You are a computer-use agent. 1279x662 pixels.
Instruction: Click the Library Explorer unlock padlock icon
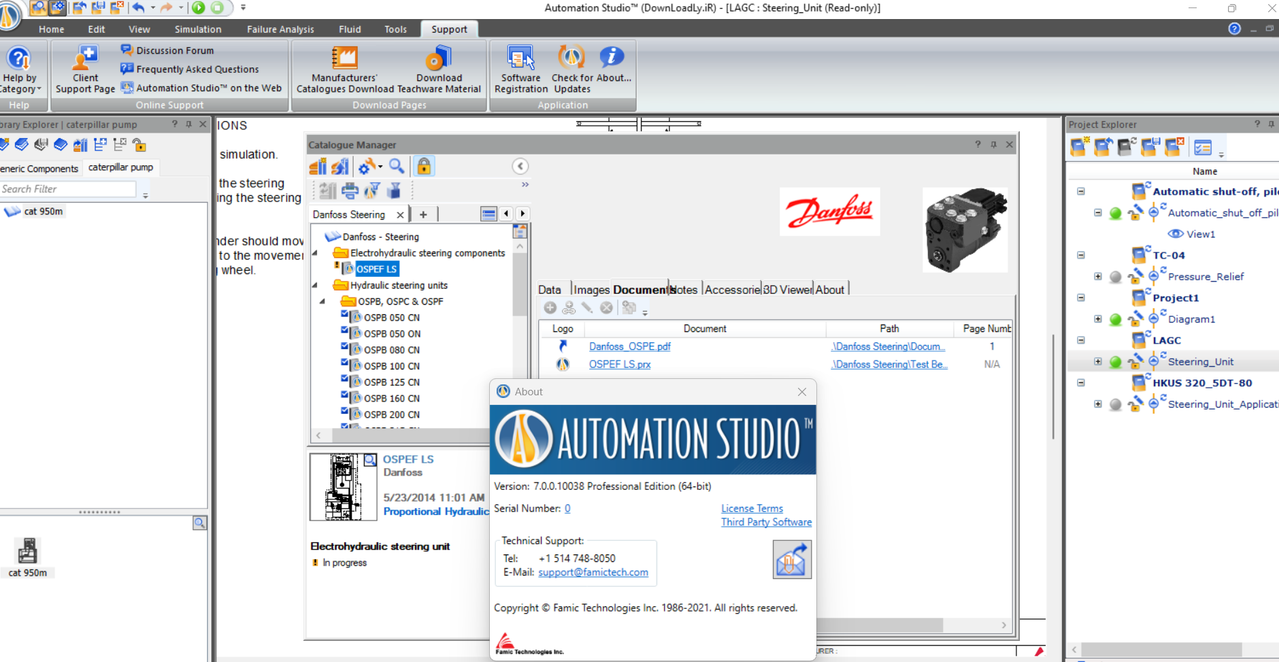pos(139,145)
